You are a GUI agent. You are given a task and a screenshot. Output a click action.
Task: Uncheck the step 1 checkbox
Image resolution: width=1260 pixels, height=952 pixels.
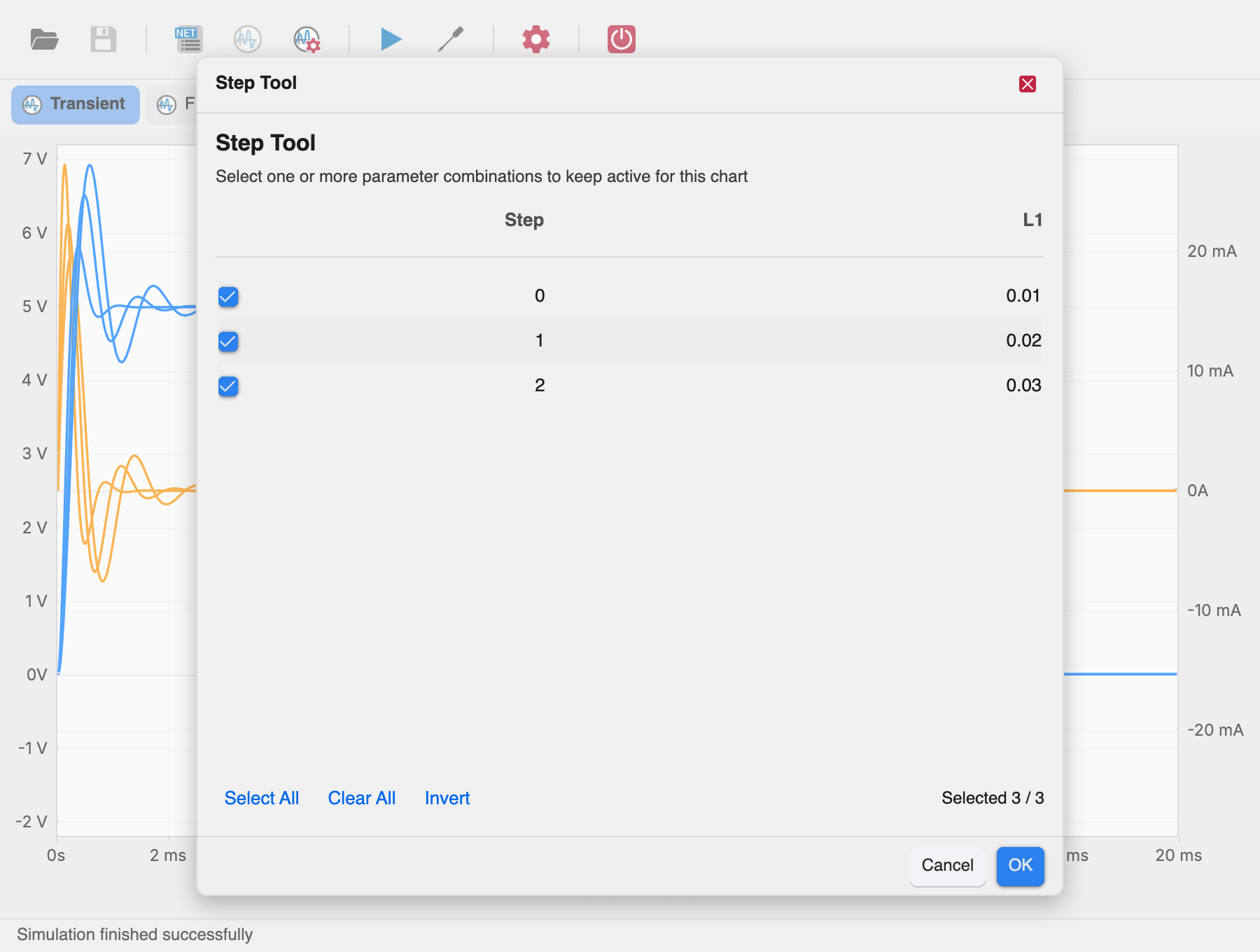pyautogui.click(x=228, y=342)
